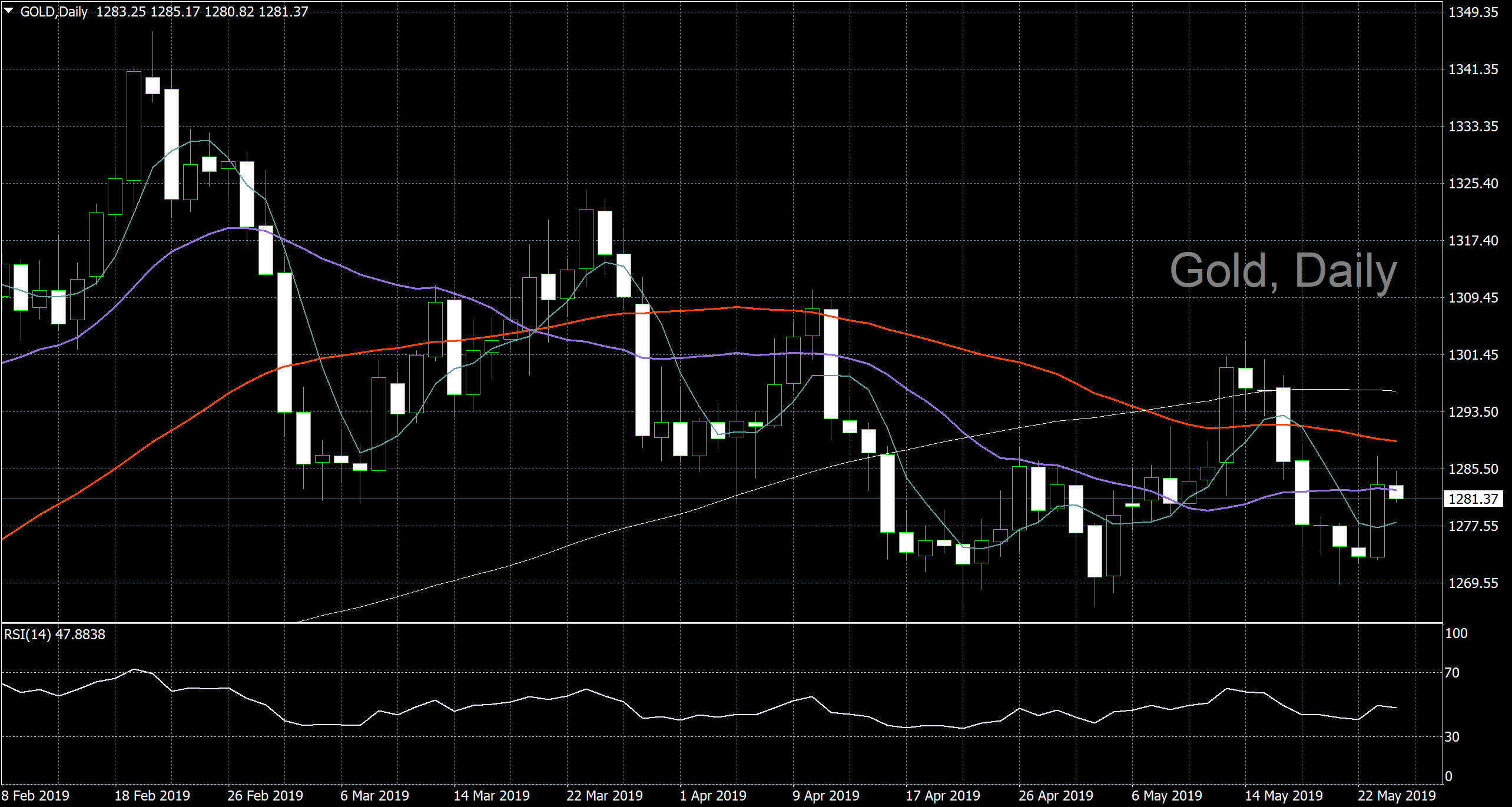The height and width of the screenshot is (807, 1512).
Task: Click RSI scale level 0
Action: 1449,776
